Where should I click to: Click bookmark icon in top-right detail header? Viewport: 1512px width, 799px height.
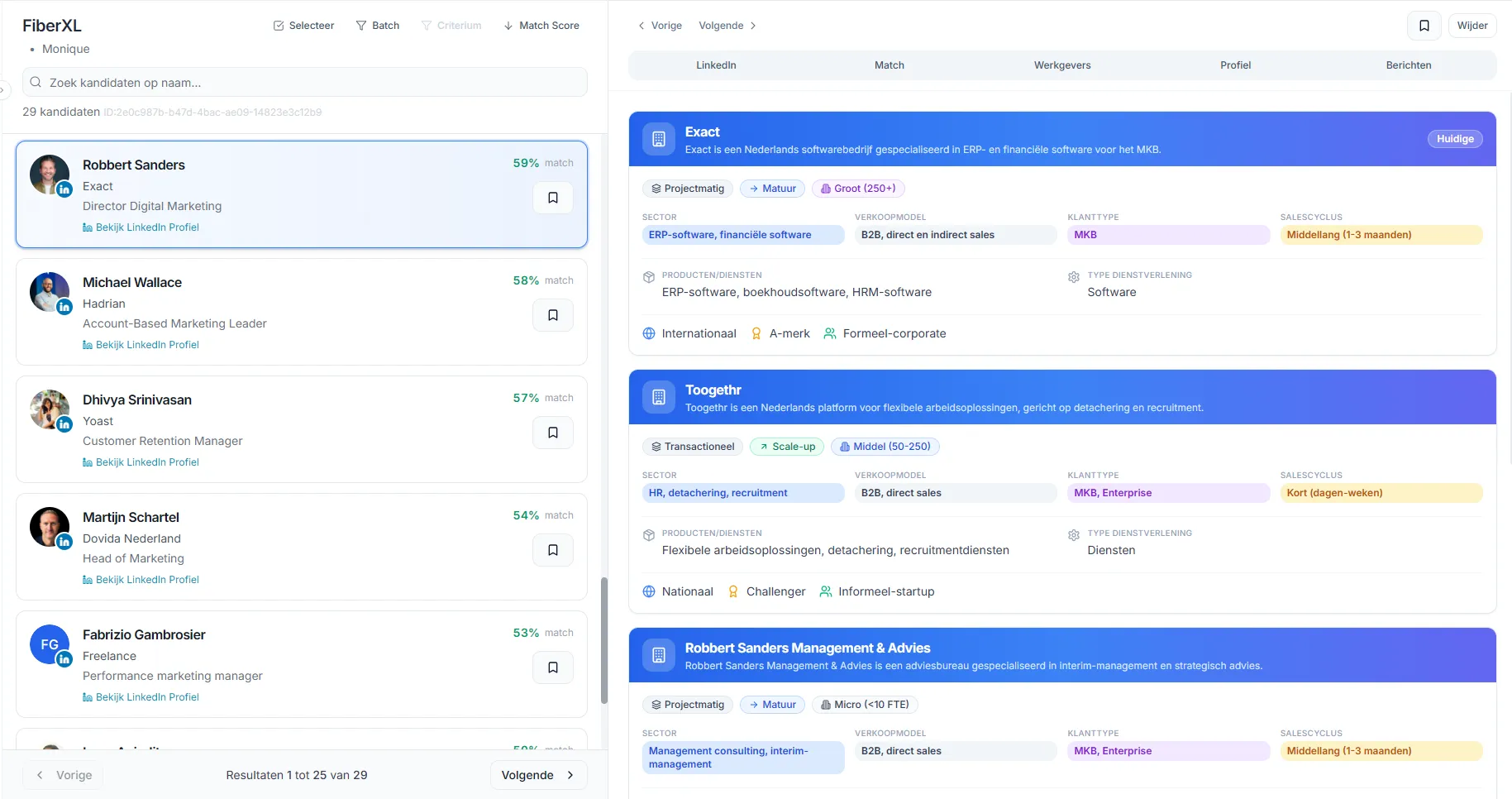click(x=1424, y=26)
